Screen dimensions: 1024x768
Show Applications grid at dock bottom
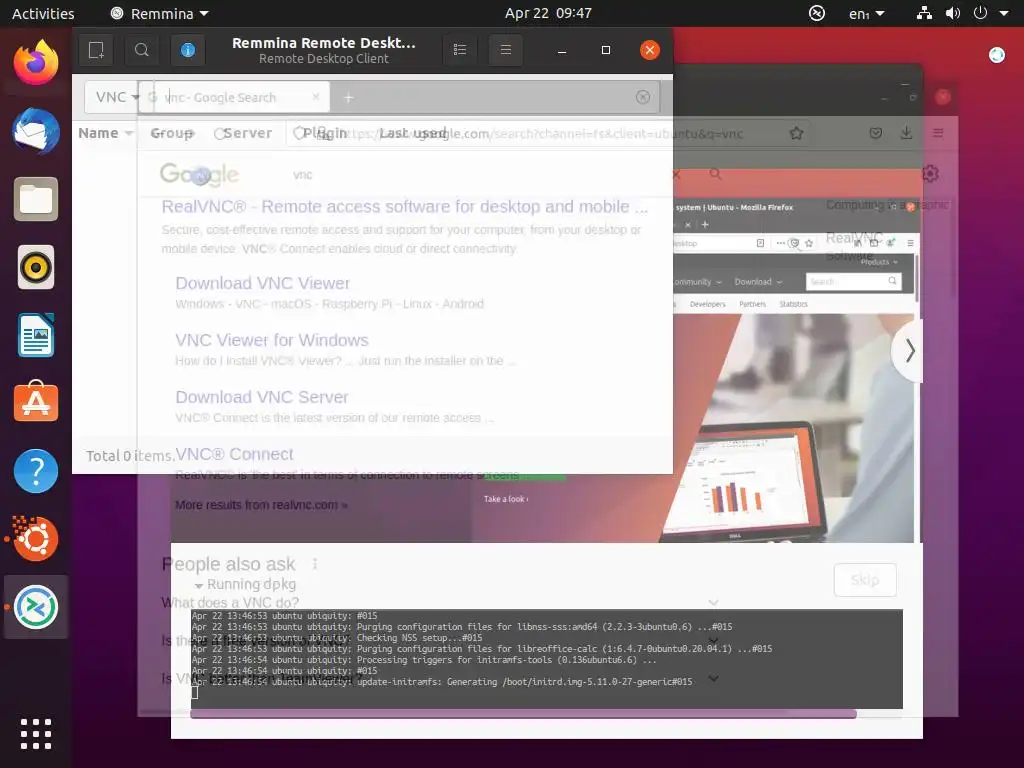[36, 734]
